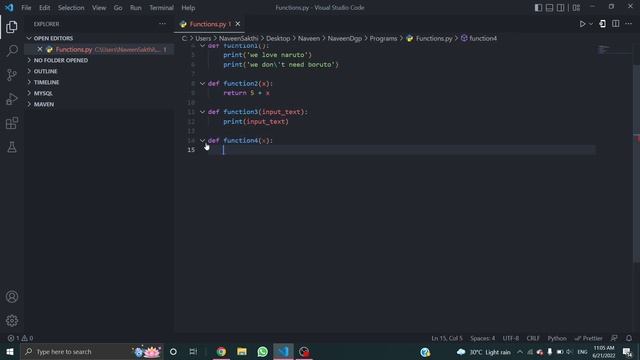The width and height of the screenshot is (640, 360).
Task: Expand the No Folder Opened section
Action: pyautogui.click(x=99, y=60)
